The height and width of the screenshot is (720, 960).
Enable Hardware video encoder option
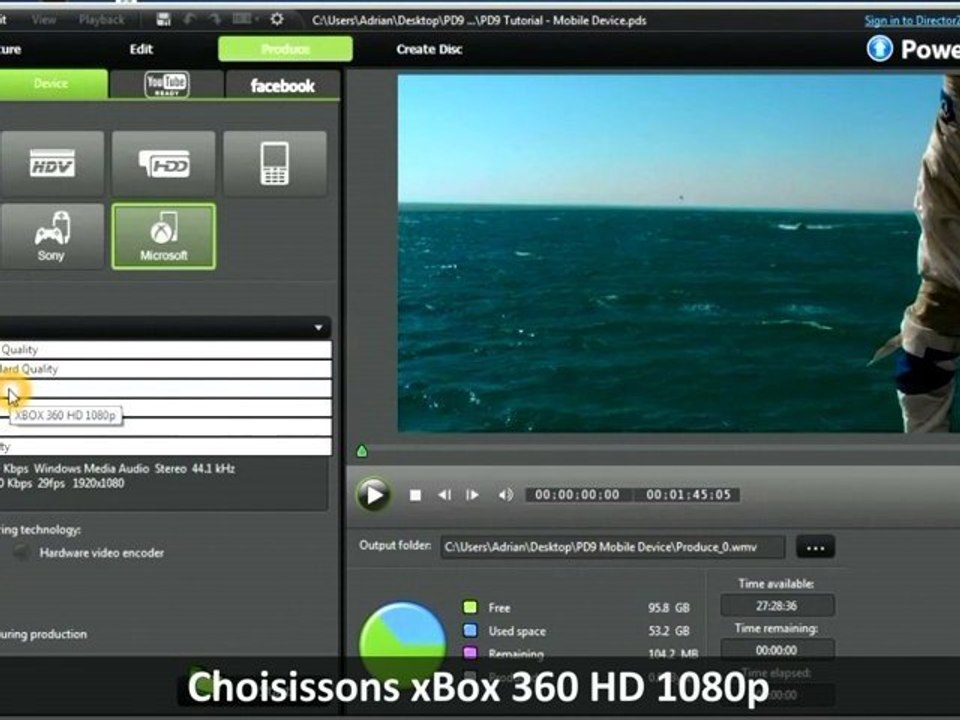click(22, 552)
